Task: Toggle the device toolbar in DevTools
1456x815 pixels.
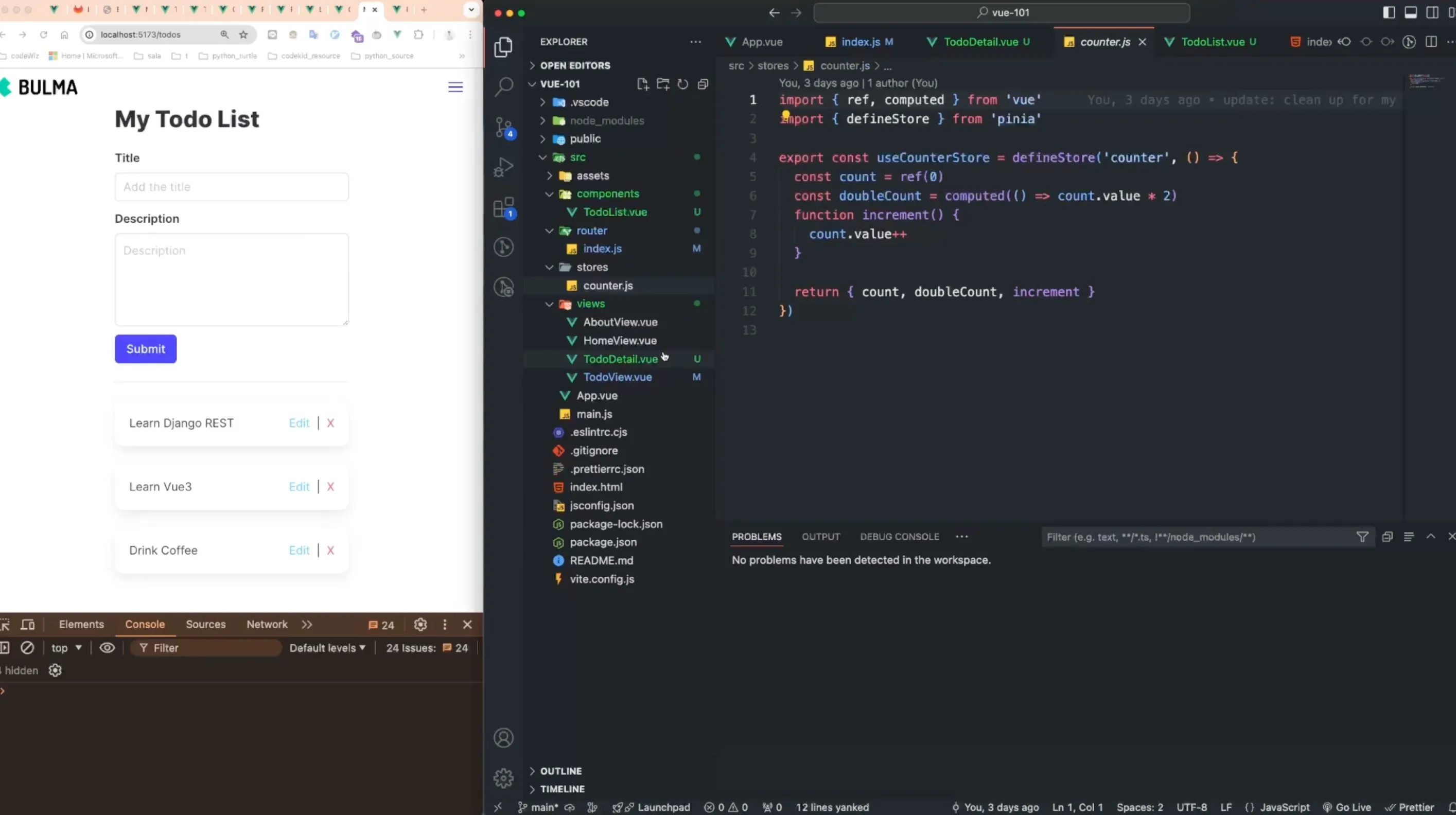Action: coord(28,625)
